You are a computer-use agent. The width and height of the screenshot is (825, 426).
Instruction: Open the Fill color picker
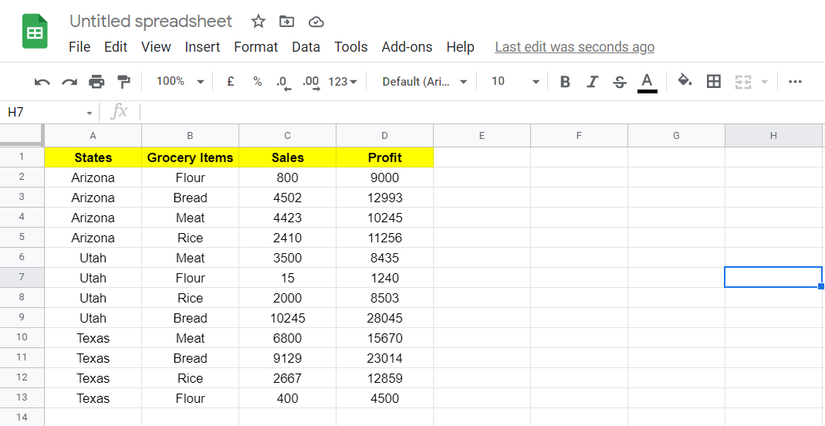click(685, 81)
